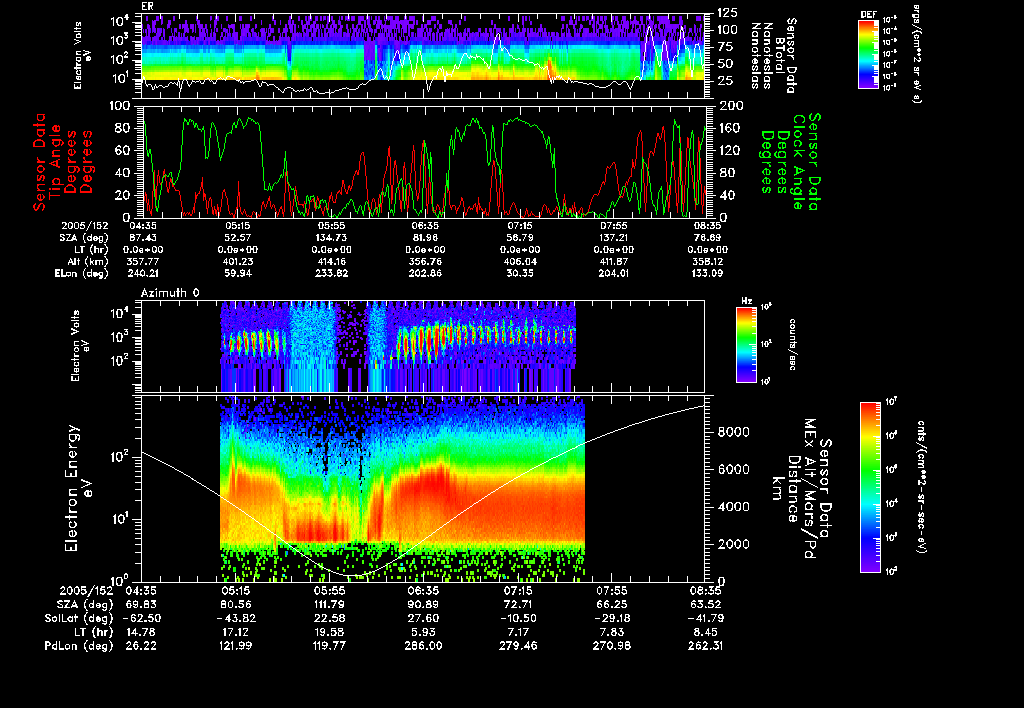
Task: Click PdLon value 26.22
Action: pyautogui.click(x=141, y=646)
